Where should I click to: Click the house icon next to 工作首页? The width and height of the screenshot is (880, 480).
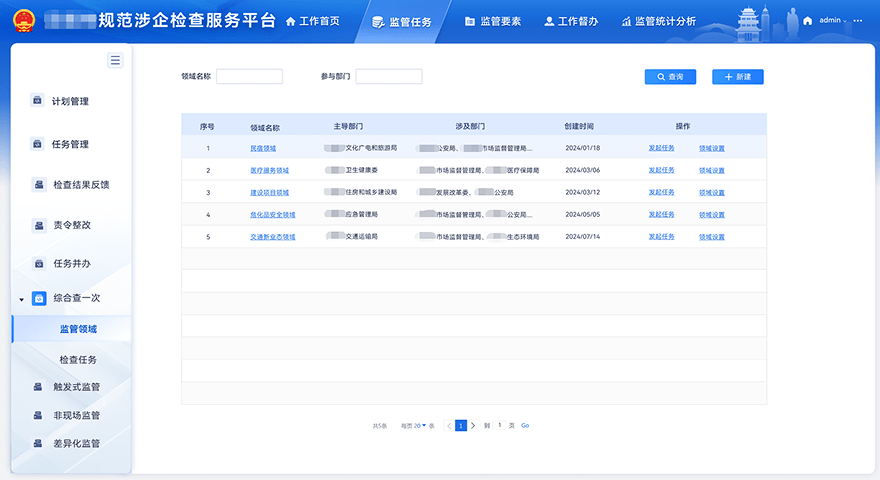coord(290,21)
